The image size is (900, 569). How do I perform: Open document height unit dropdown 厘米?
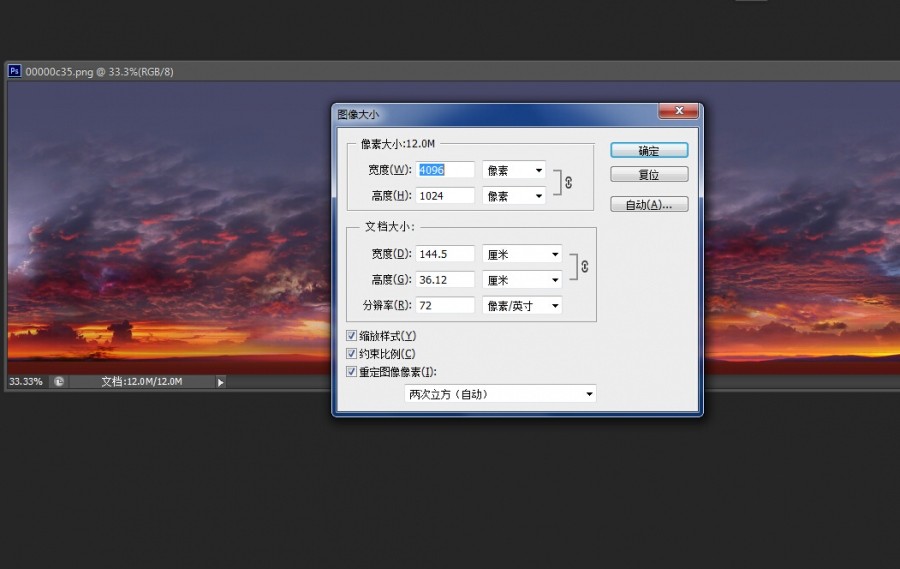tap(522, 280)
